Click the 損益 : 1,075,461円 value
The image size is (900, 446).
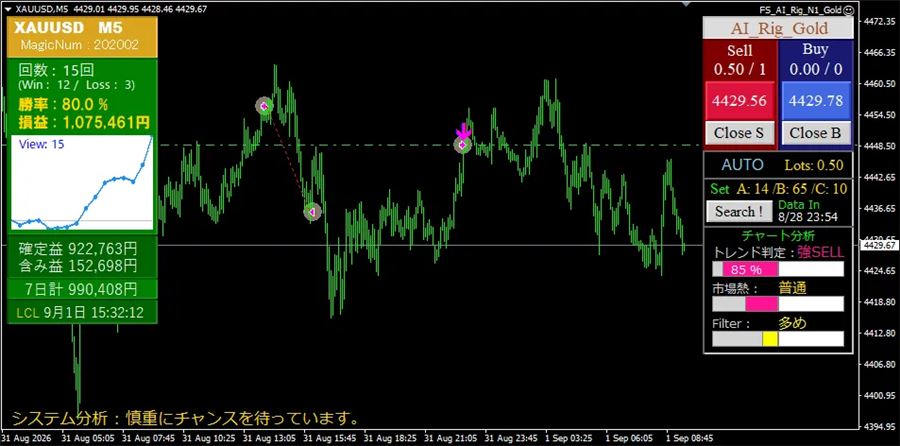[84, 122]
